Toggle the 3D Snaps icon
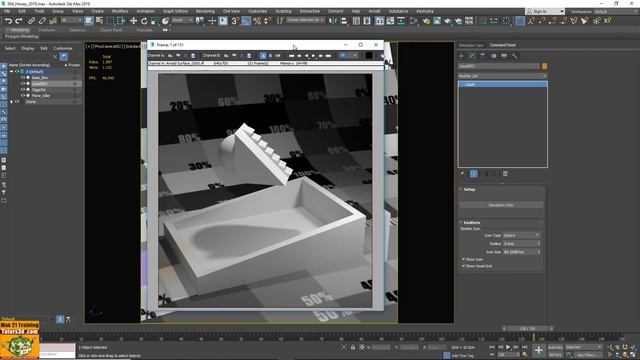The width and height of the screenshot is (640, 360). tap(235, 20)
